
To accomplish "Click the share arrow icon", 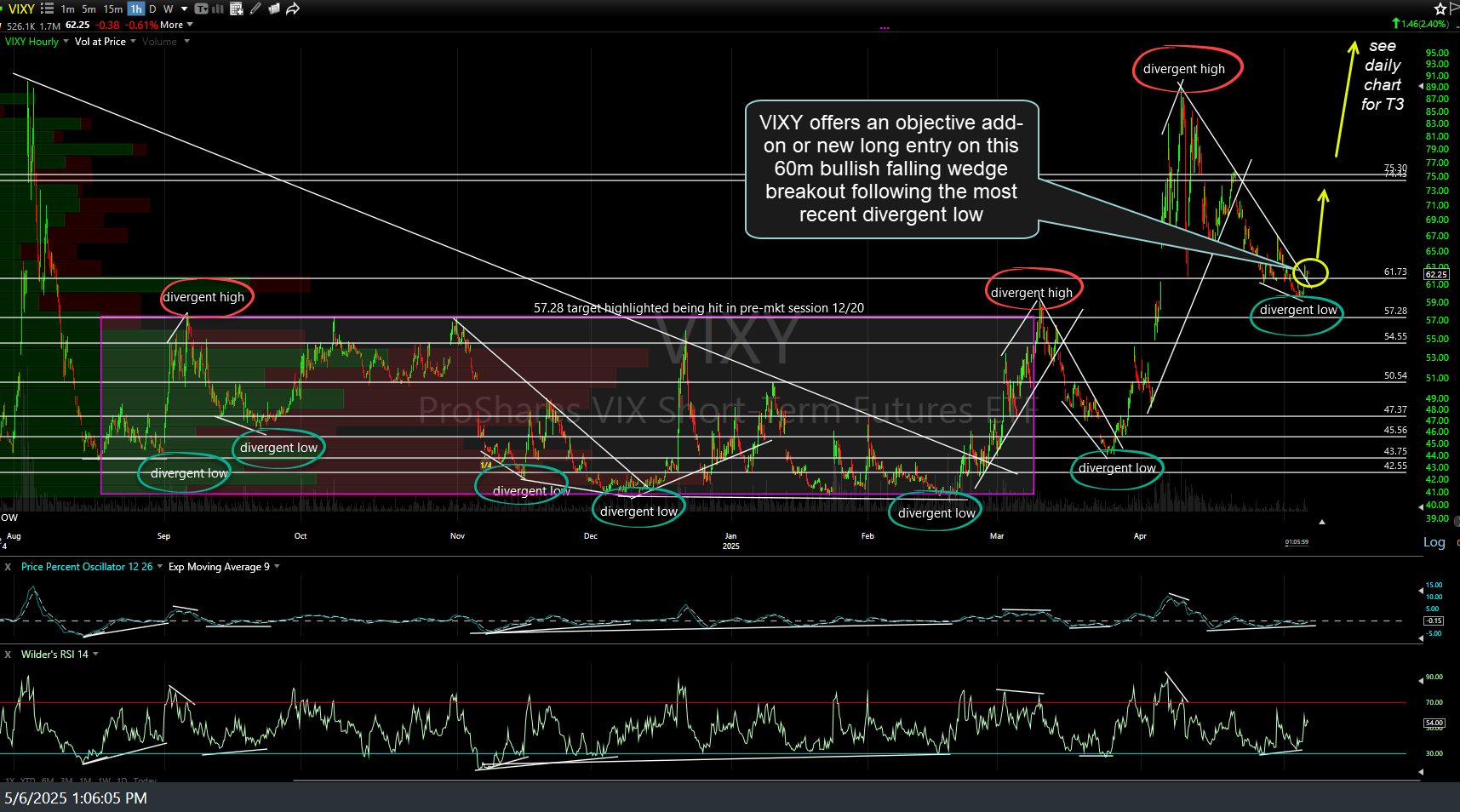I will click(293, 9).
